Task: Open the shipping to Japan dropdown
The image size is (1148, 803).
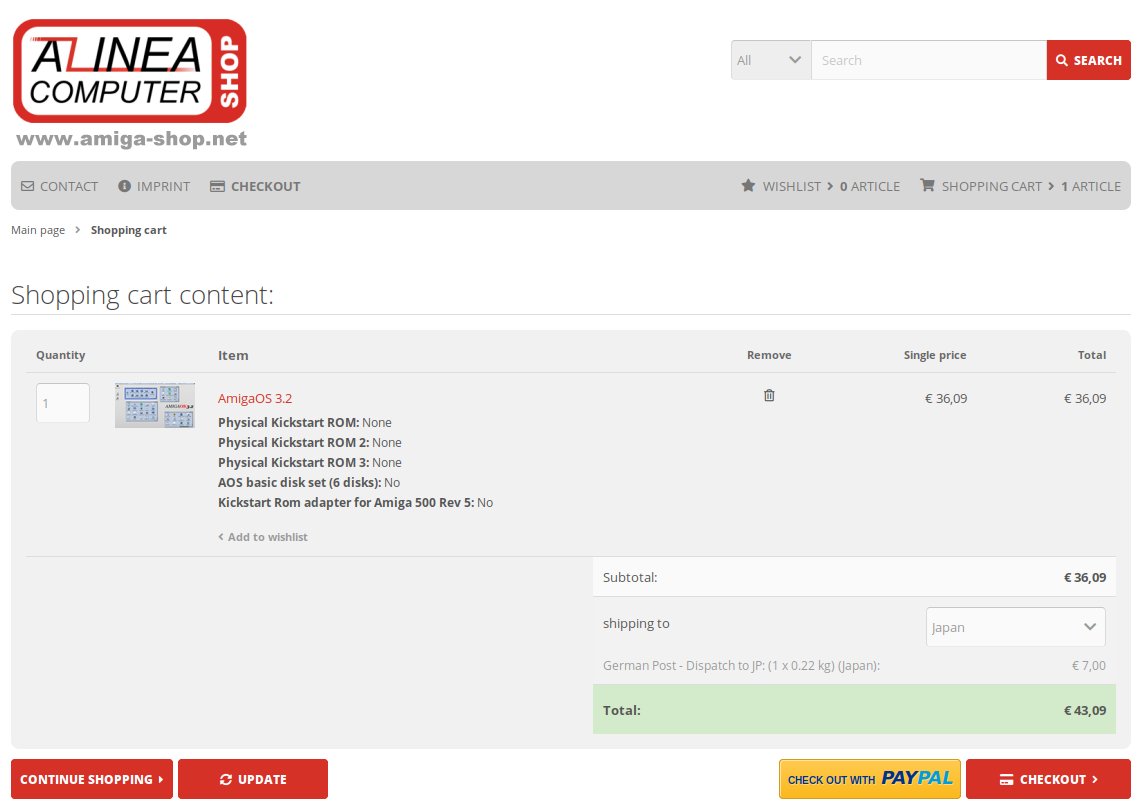Action: [1015, 627]
